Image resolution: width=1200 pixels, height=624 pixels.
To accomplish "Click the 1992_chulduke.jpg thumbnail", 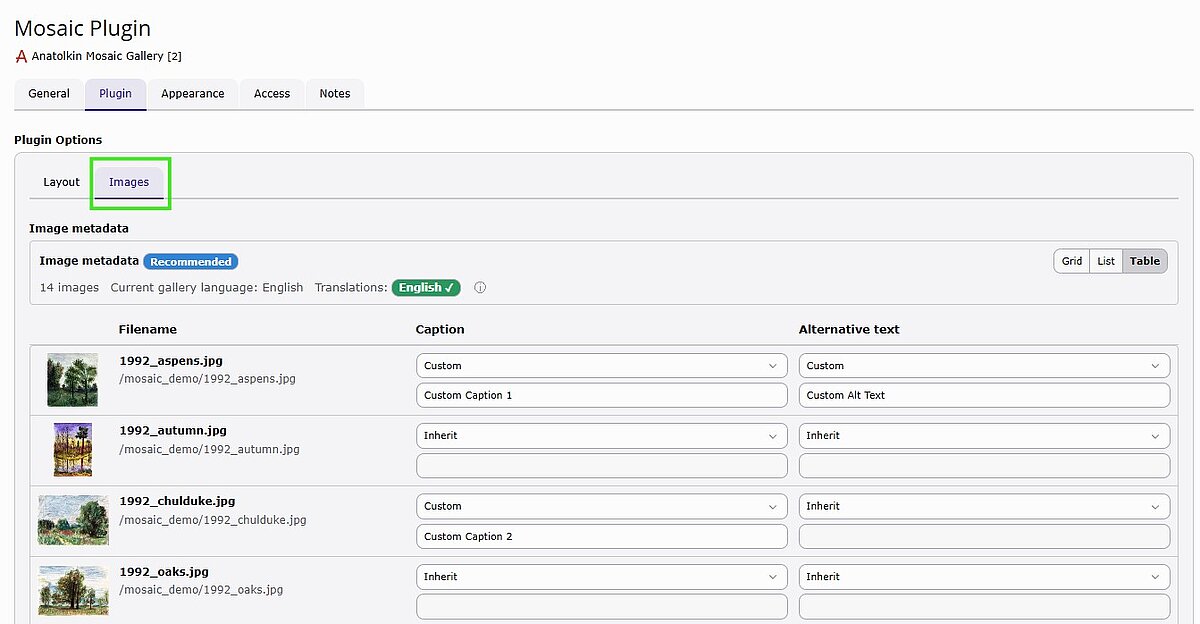I will pyautogui.click(x=73, y=520).
